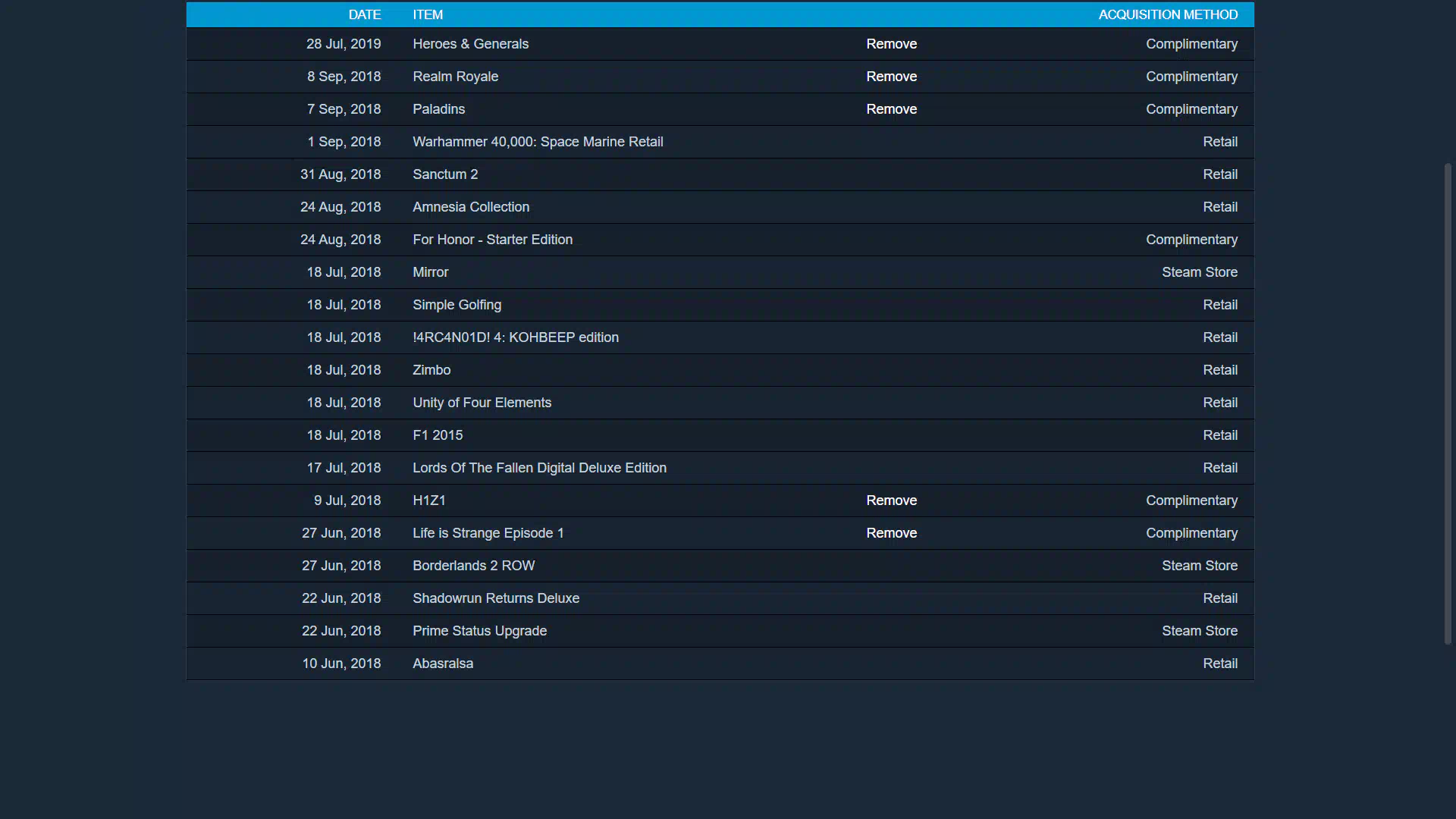Click the 28 Jul, 2019 date

pyautogui.click(x=344, y=44)
